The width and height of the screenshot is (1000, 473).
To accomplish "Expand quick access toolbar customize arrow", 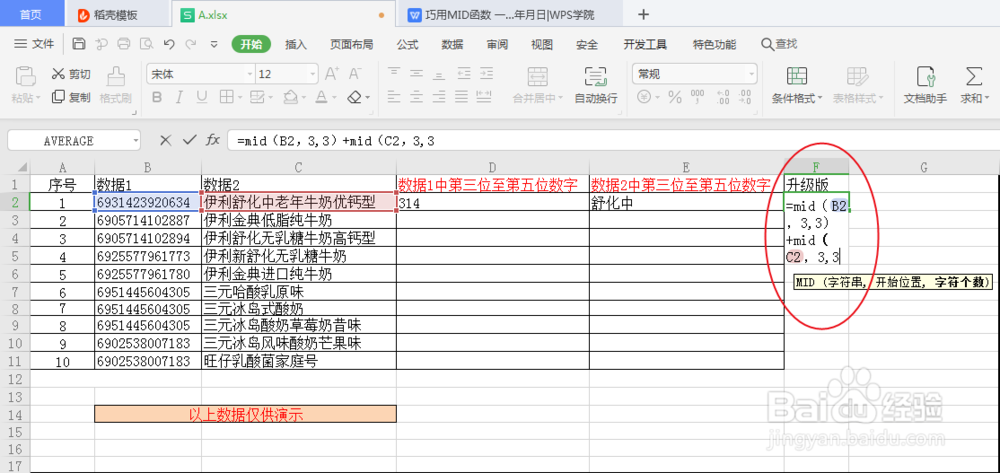I will [214, 45].
